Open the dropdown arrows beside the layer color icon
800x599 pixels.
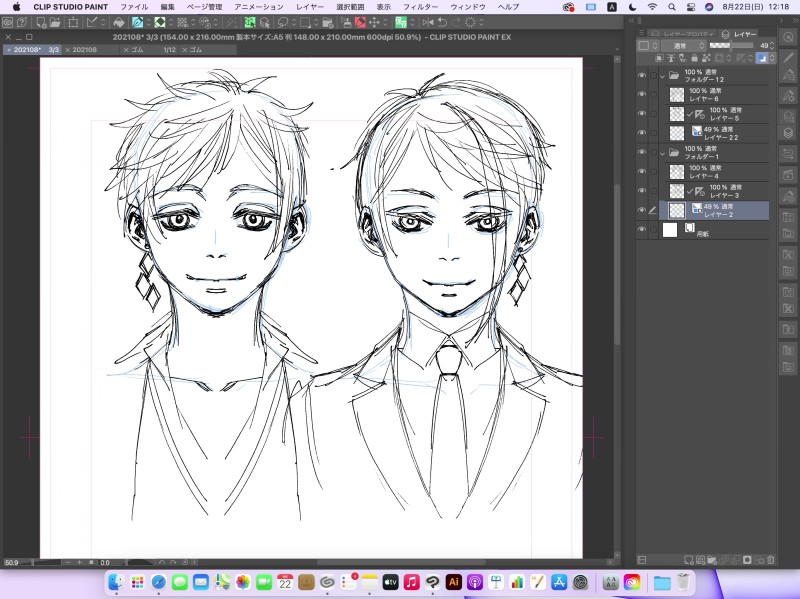tap(772, 59)
